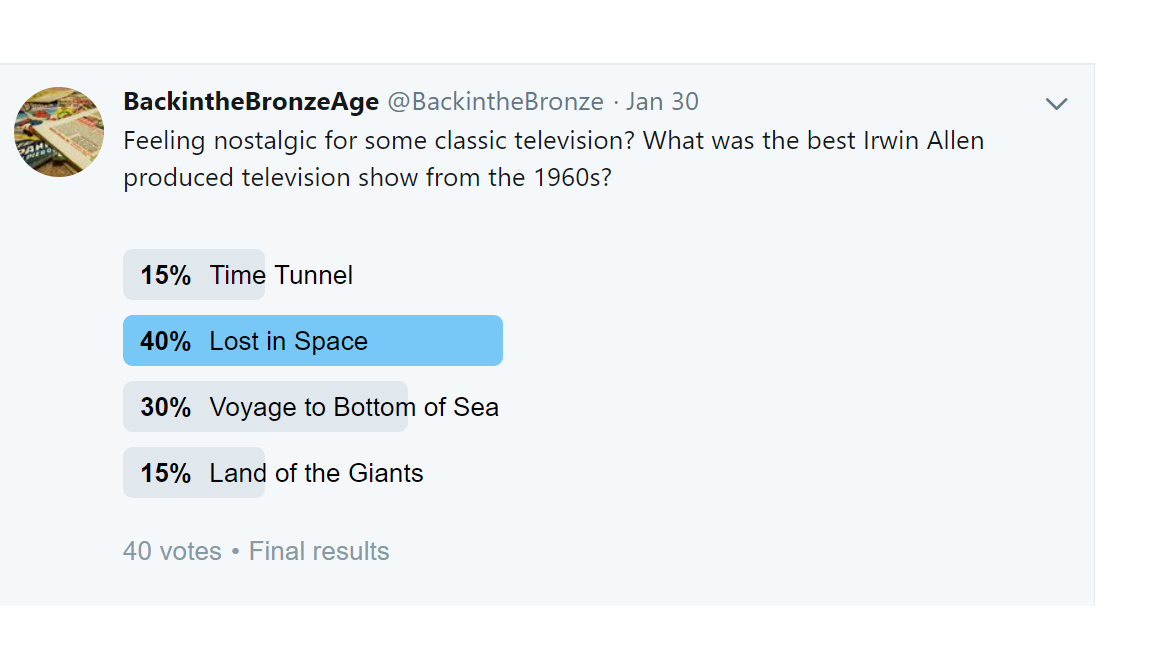
Task: Click the BackintheBronzeAge profile avatar
Action: pos(59,132)
